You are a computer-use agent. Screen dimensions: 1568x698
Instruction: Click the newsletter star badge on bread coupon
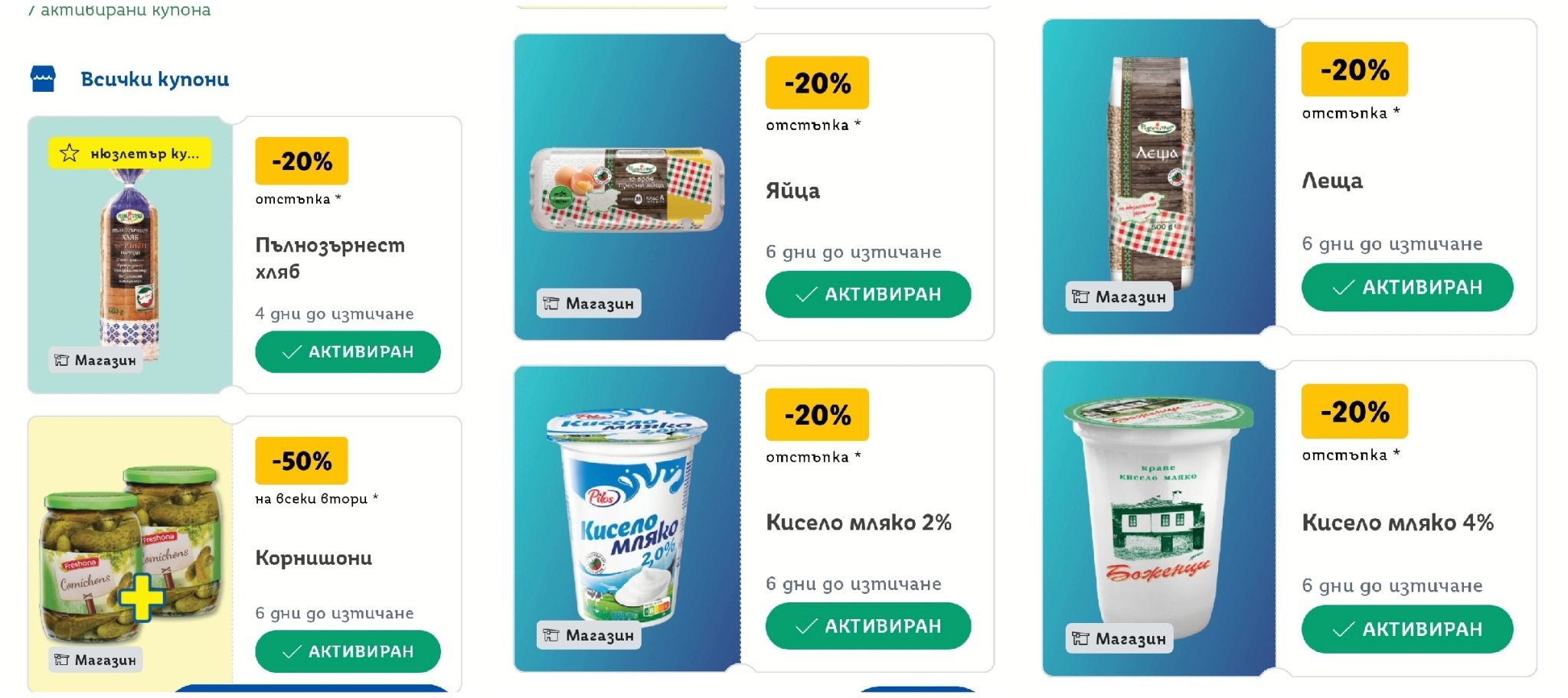129,153
